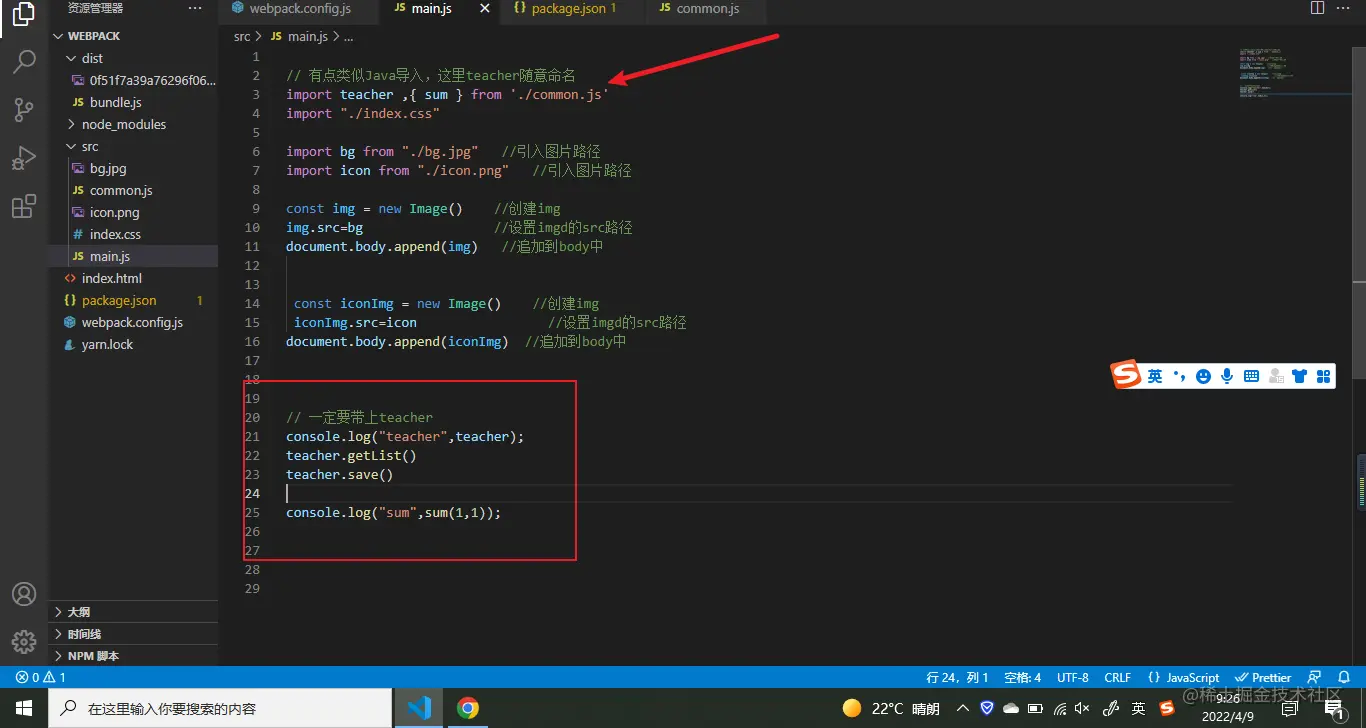The height and width of the screenshot is (728, 1366).
Task: Open the Accounts menu in activity bar
Action: pyautogui.click(x=24, y=594)
